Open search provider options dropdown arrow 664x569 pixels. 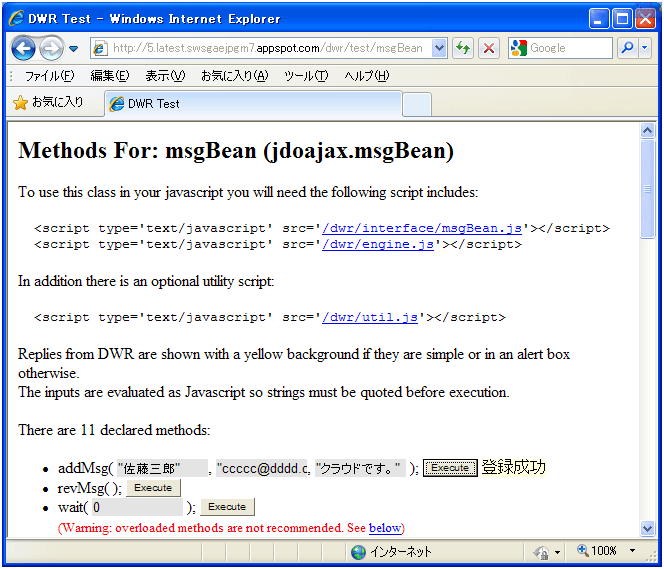pyautogui.click(x=645, y=48)
